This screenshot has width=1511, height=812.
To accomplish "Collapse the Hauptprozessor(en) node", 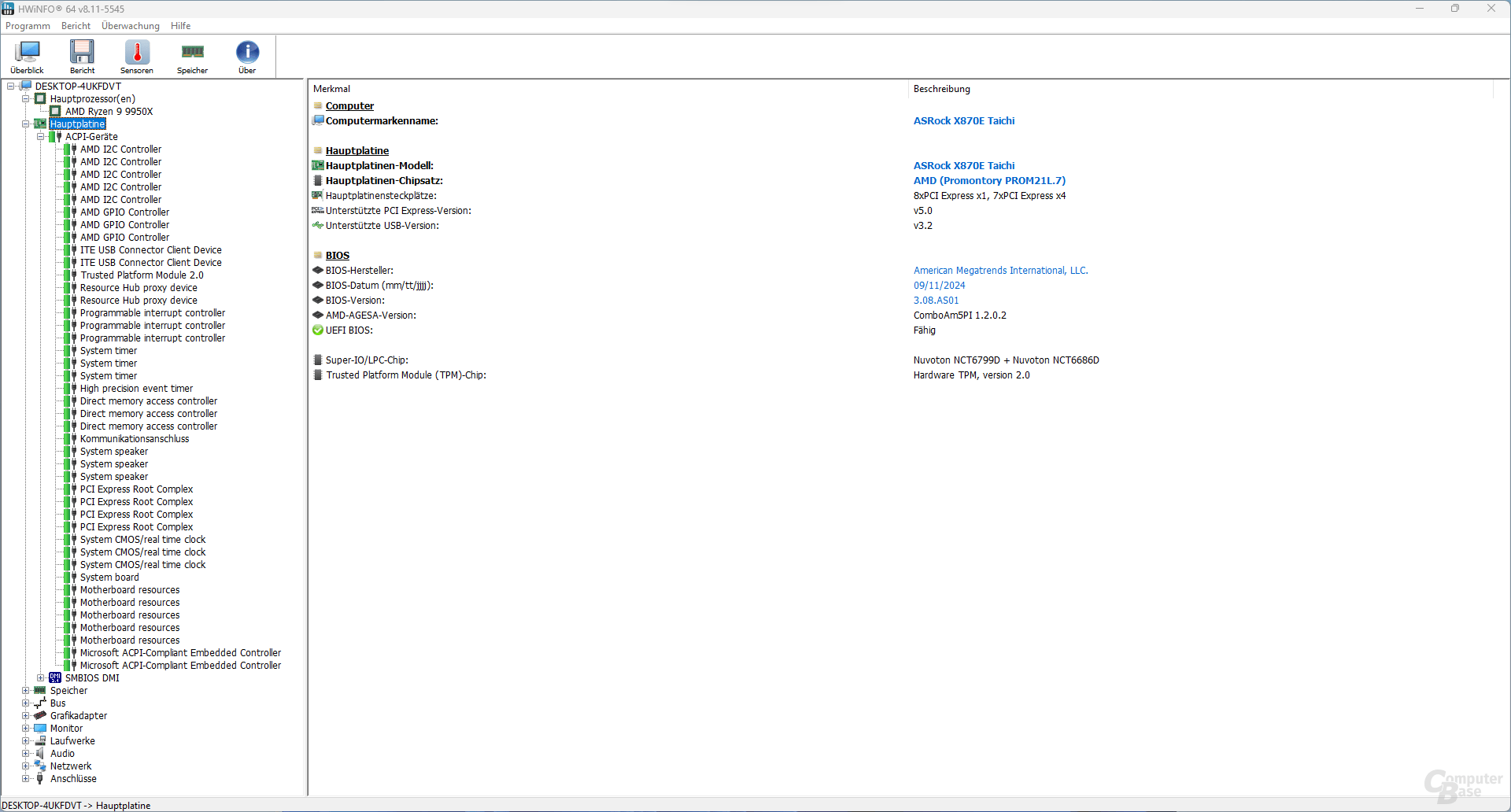I will [26, 98].
